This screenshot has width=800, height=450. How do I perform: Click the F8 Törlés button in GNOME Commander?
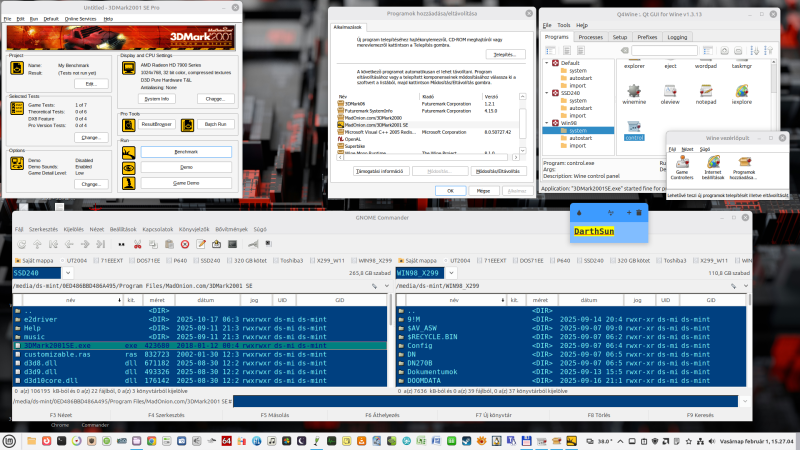pyautogui.click(x=599, y=415)
